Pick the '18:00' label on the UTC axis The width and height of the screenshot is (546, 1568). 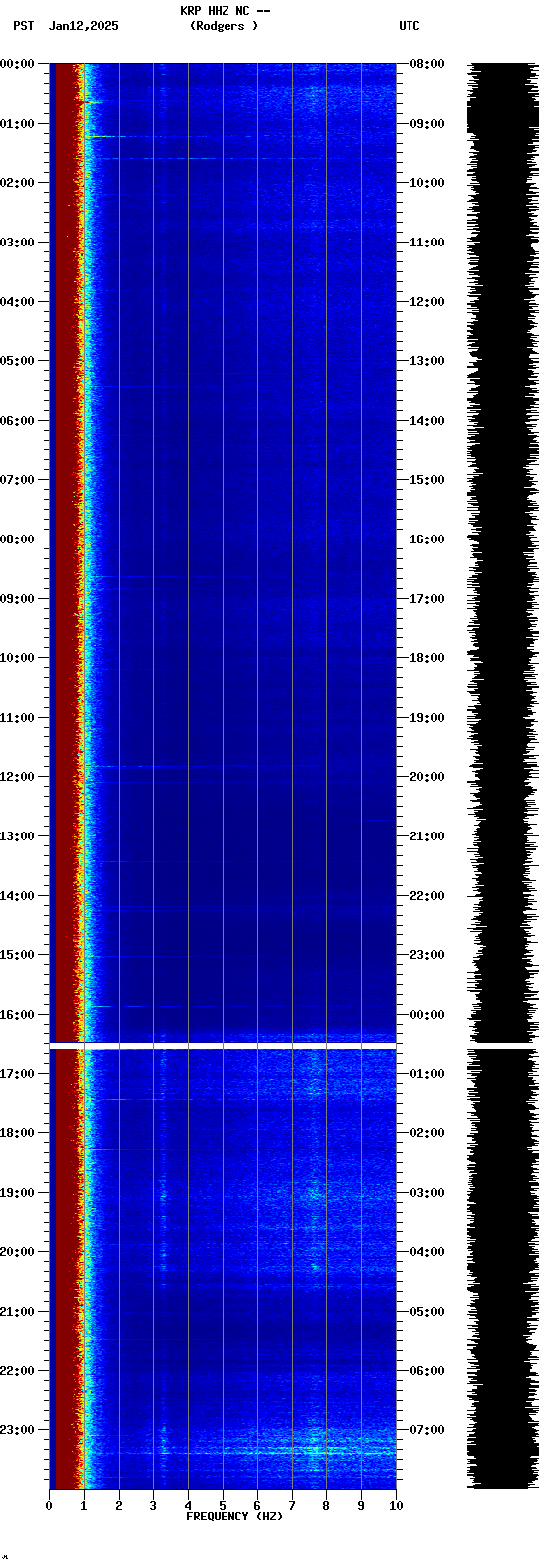(x=427, y=658)
